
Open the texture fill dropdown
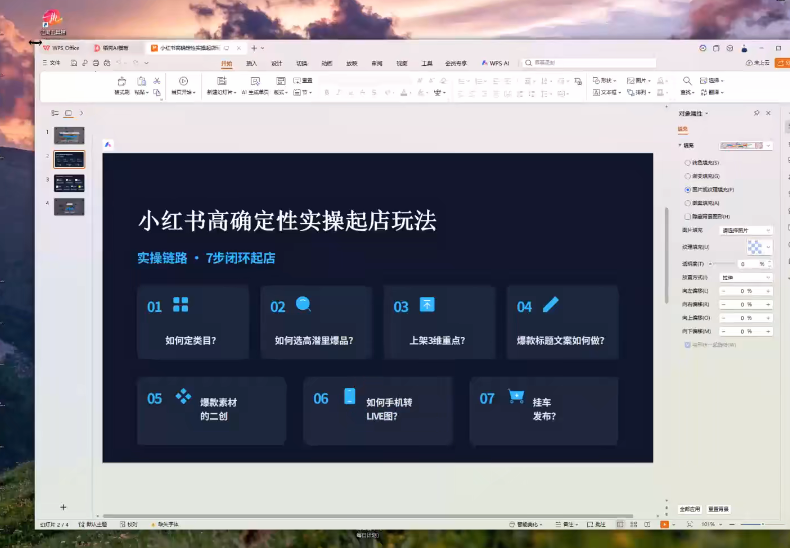coord(759,247)
